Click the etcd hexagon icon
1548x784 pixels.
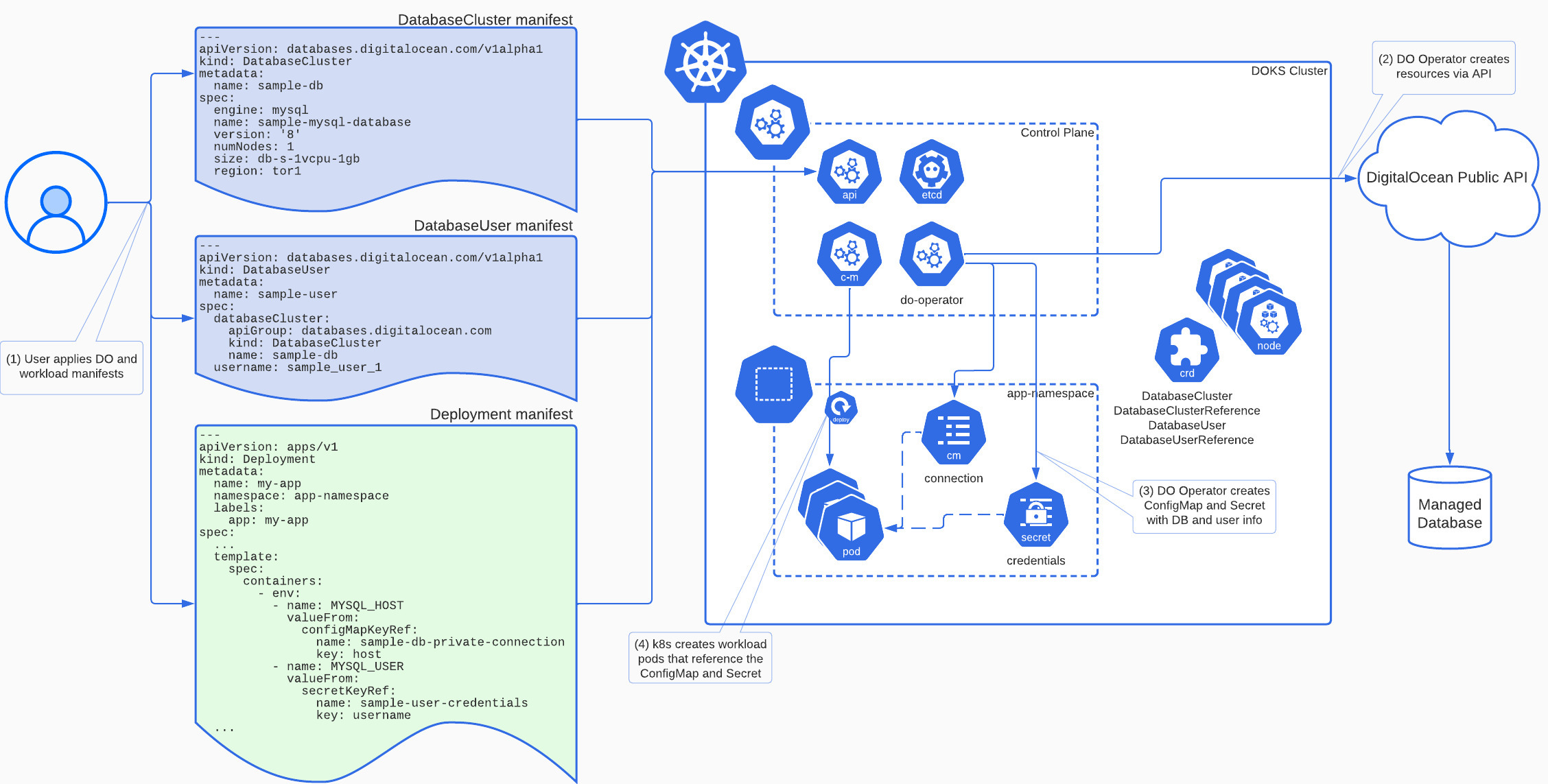point(932,171)
